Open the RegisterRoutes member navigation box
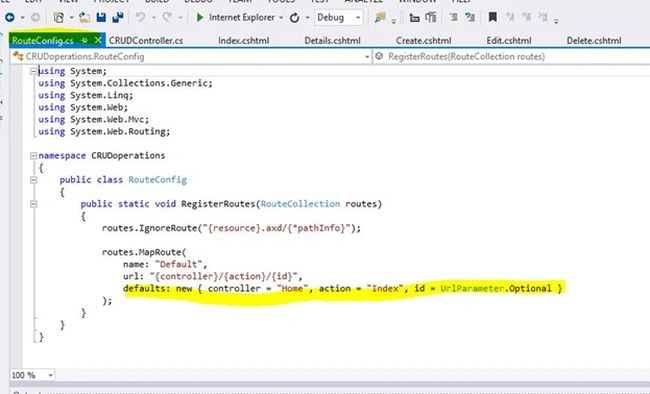 click(x=512, y=56)
